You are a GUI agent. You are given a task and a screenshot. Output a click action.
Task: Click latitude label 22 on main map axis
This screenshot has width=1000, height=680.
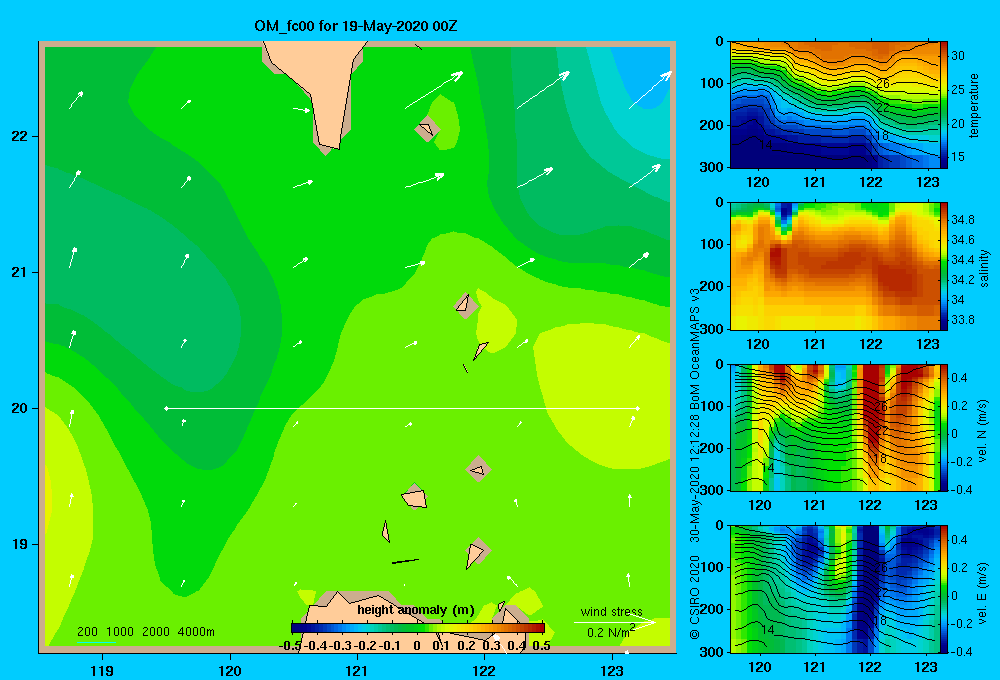(x=20, y=137)
